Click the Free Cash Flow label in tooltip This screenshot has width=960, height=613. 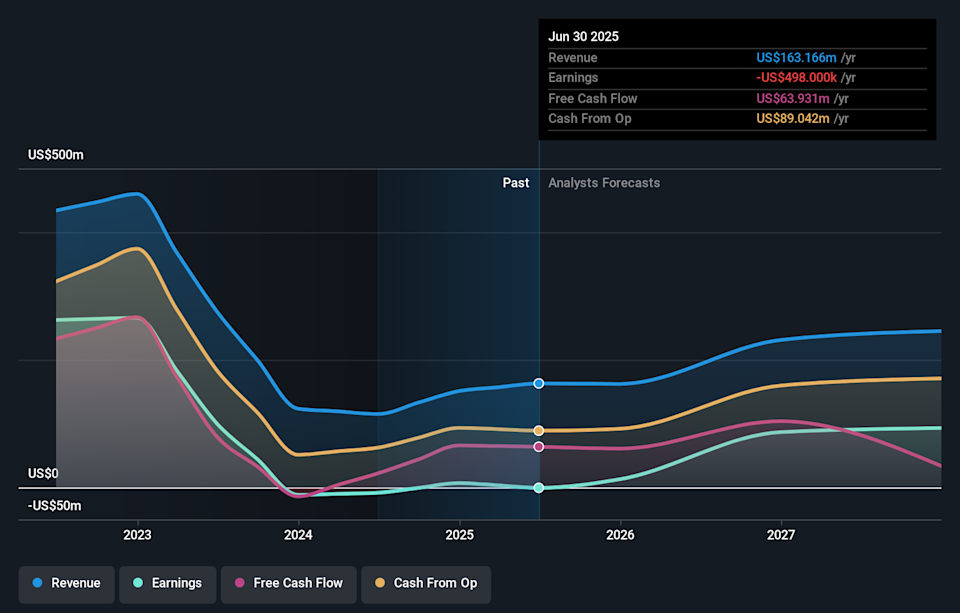(x=593, y=99)
